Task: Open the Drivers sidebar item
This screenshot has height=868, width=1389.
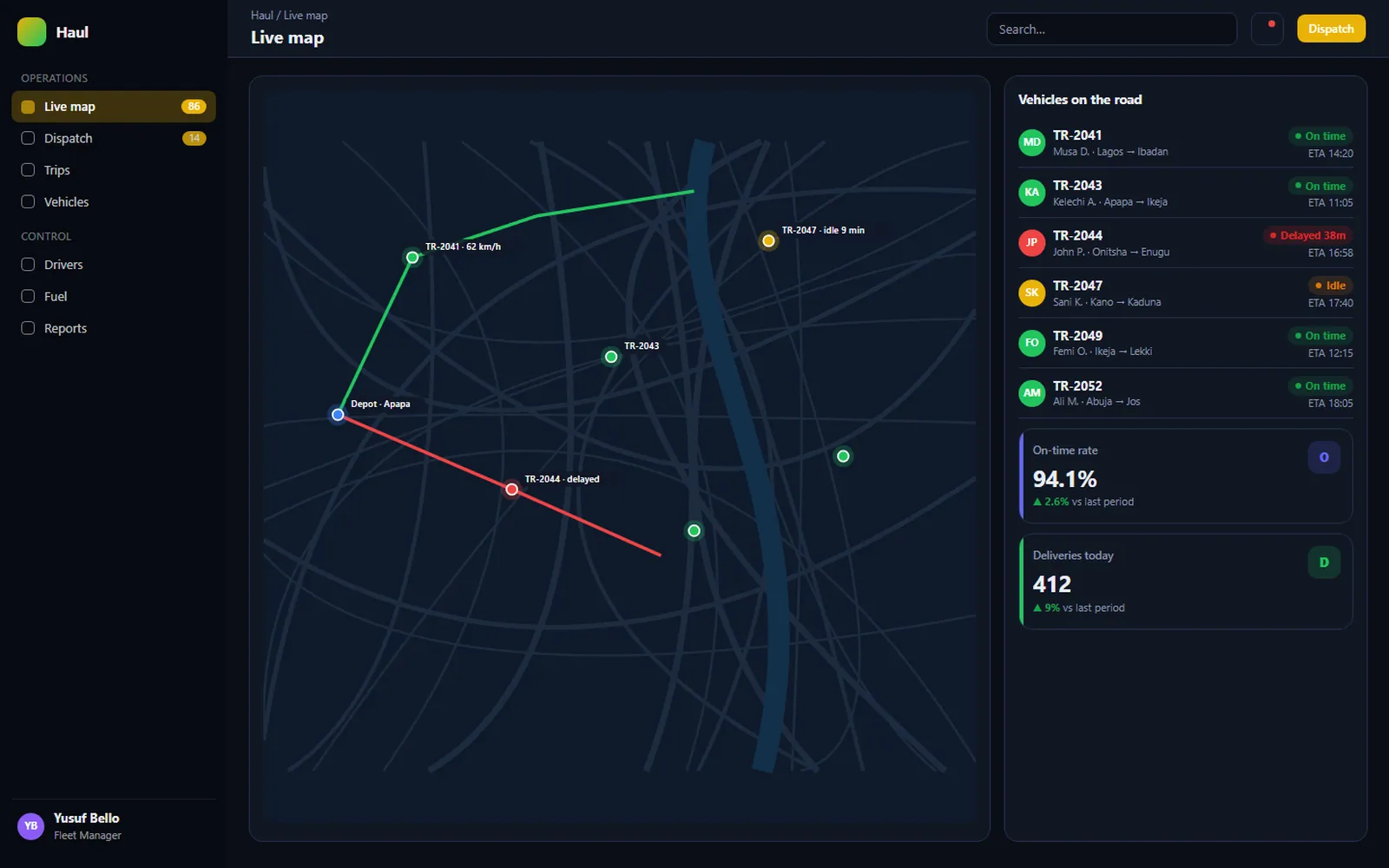Action: [114, 265]
